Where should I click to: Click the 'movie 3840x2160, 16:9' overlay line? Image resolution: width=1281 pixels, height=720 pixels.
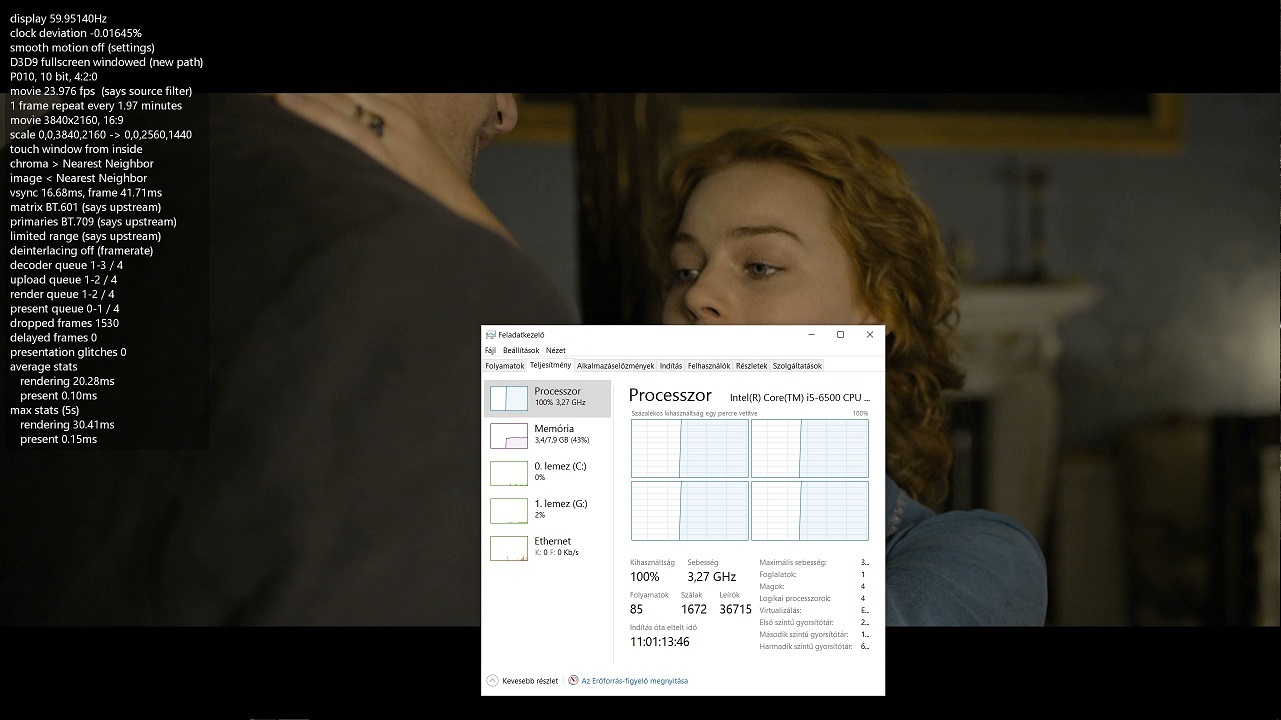[x=67, y=120]
